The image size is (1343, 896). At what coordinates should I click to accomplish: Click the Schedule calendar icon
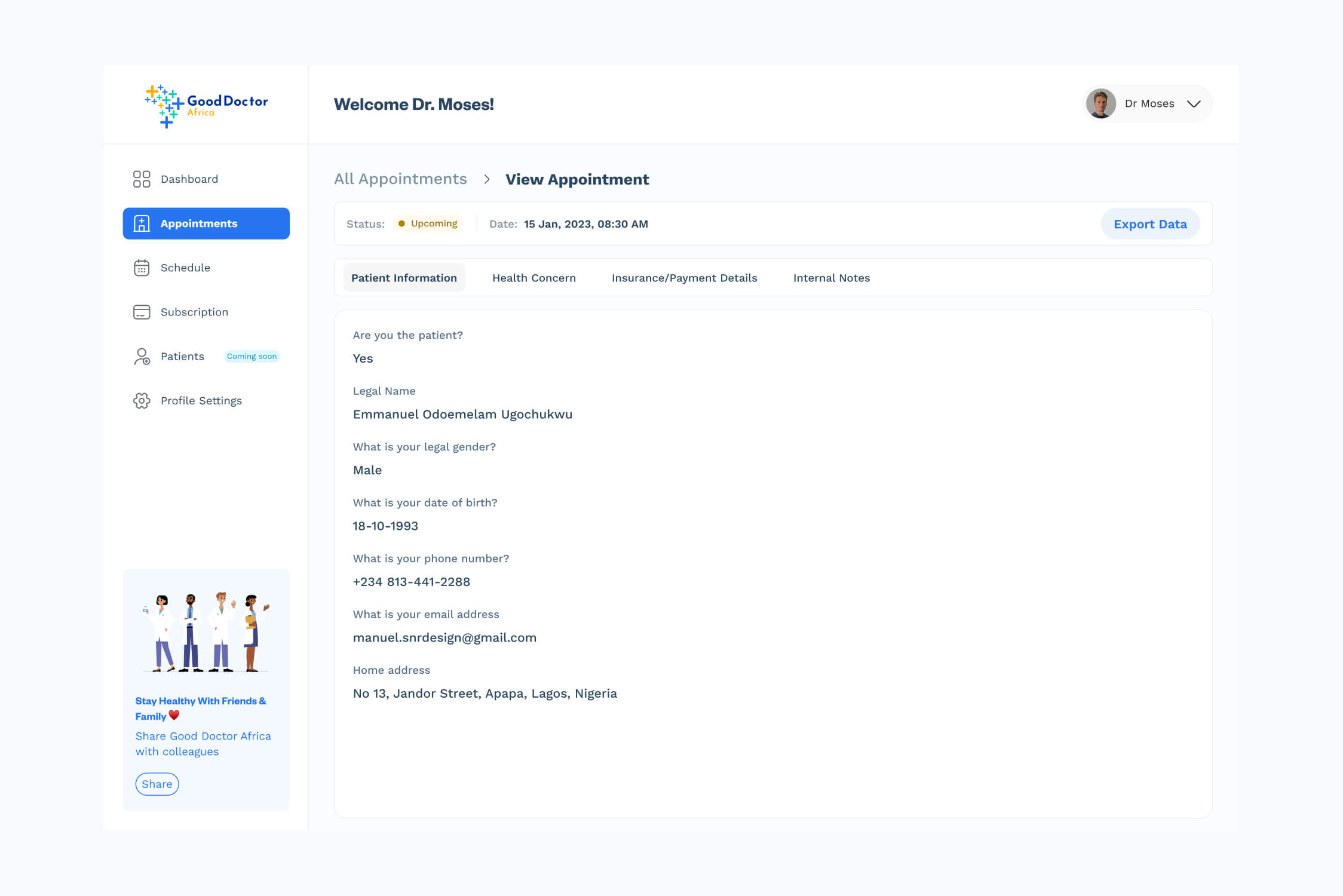pyautogui.click(x=142, y=268)
